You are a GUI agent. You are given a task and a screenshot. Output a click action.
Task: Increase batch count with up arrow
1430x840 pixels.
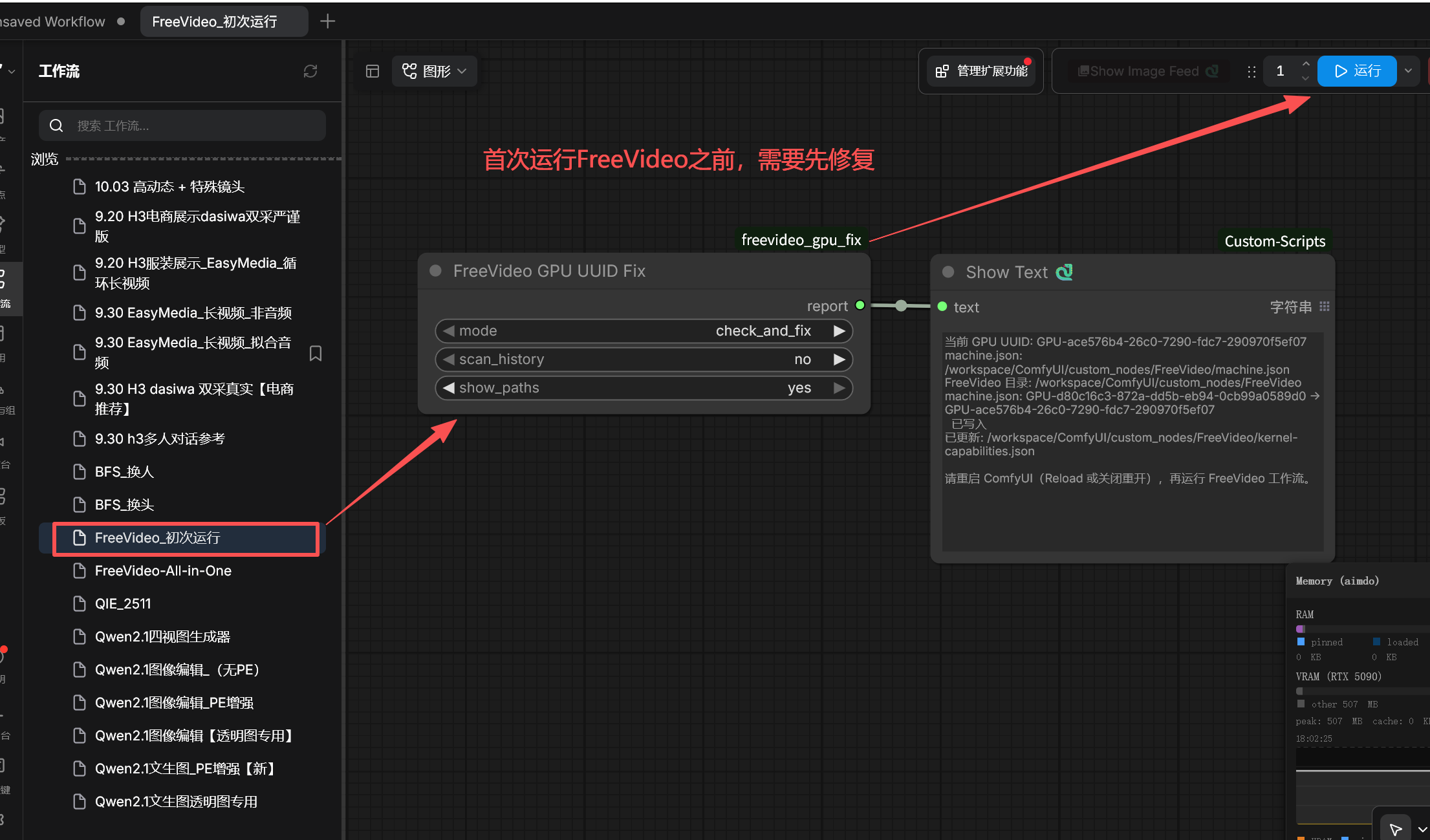1306,63
